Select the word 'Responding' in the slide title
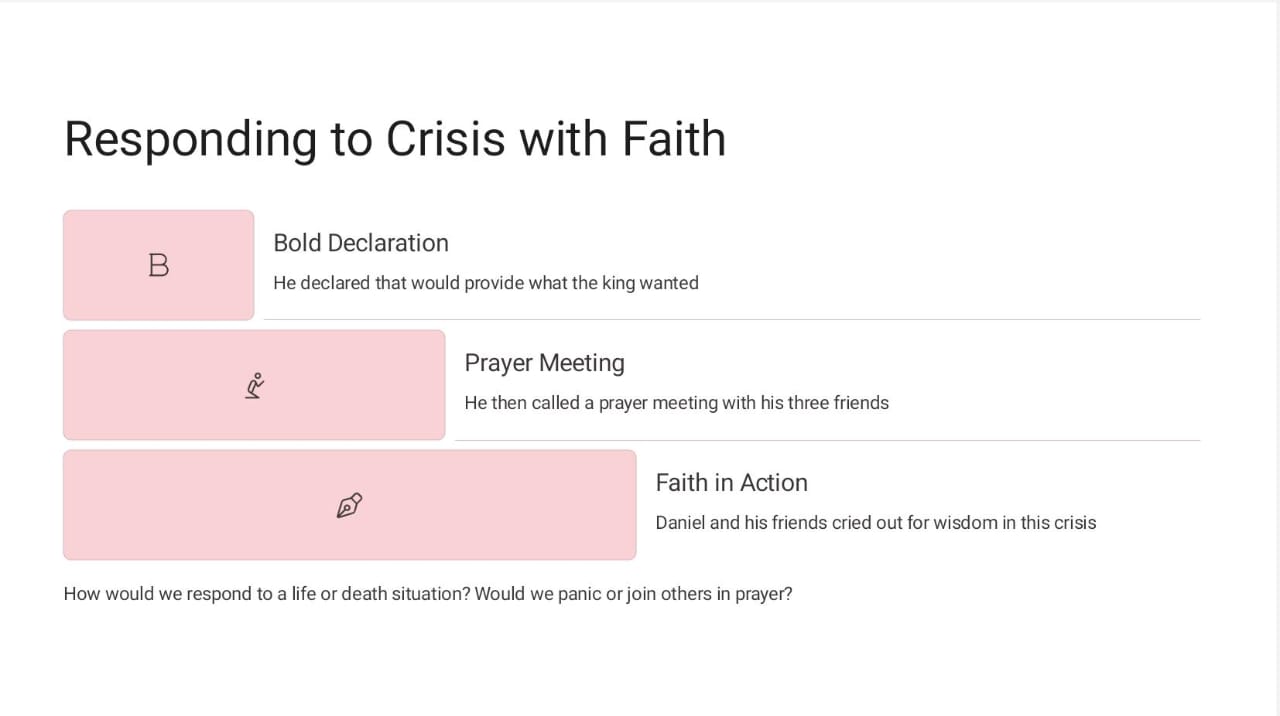This screenshot has height=716, width=1280. click(x=190, y=139)
